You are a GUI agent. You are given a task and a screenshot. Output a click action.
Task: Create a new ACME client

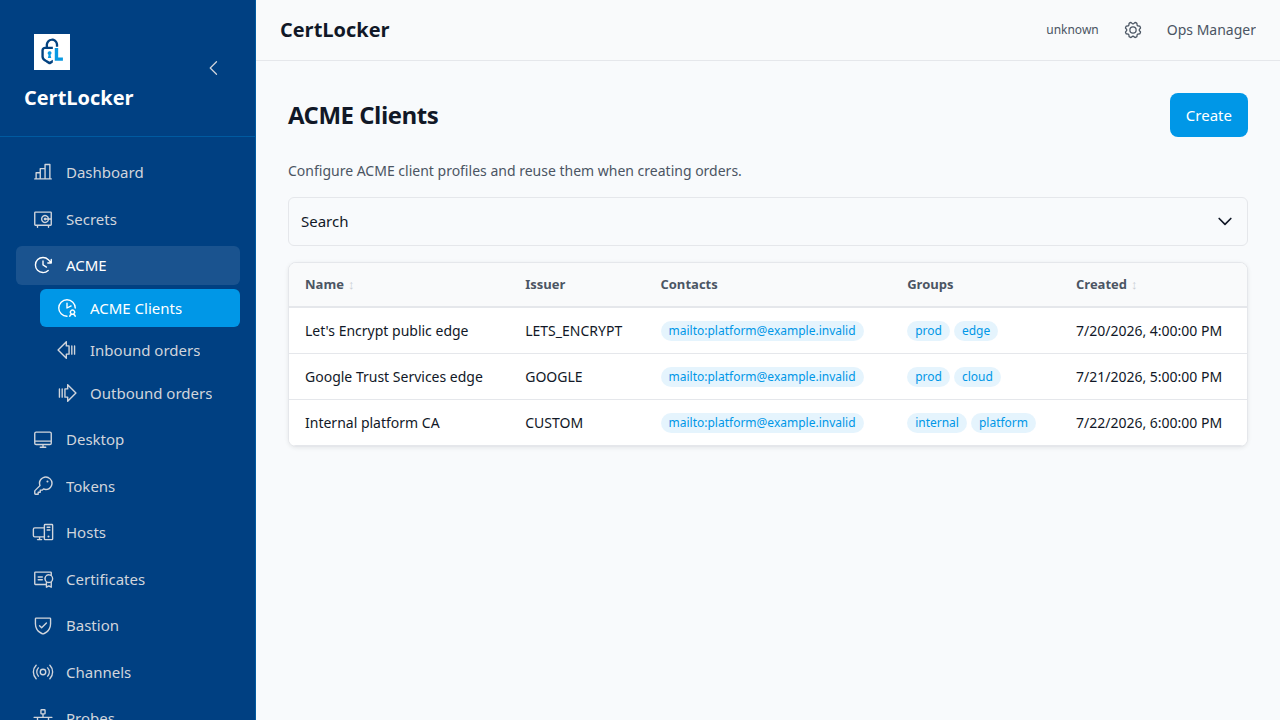click(x=1209, y=115)
